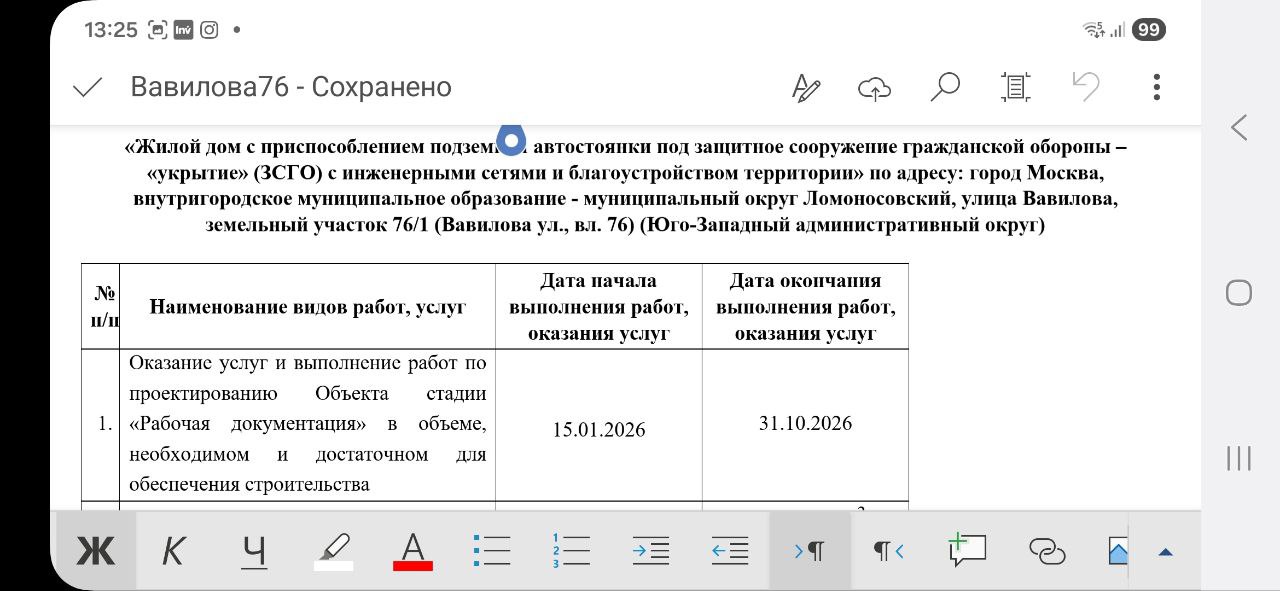Insert numbered list
Viewport: 1280px width, 591px height.
(571, 550)
